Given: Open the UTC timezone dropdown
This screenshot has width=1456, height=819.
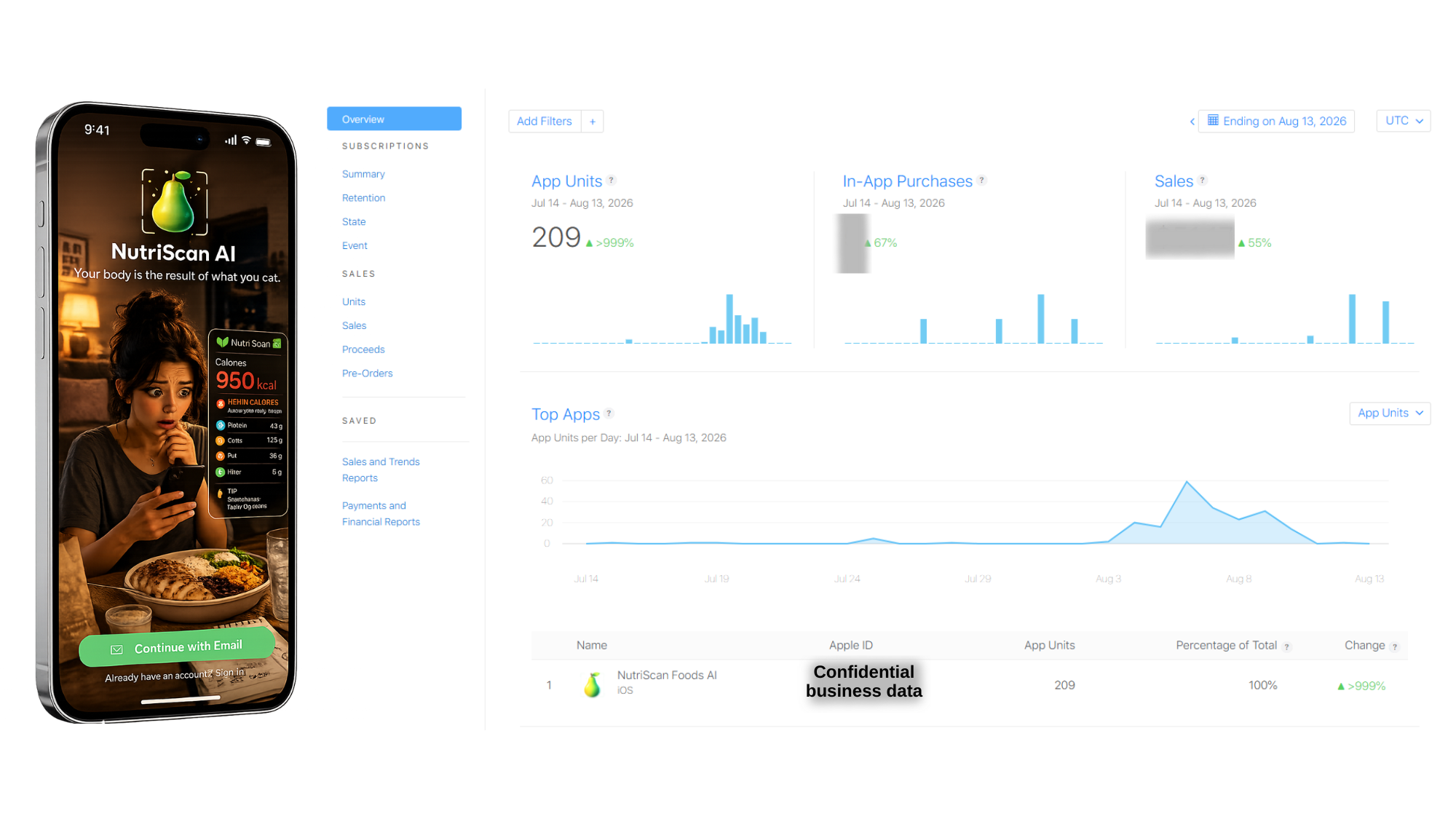Looking at the screenshot, I should click(1403, 121).
